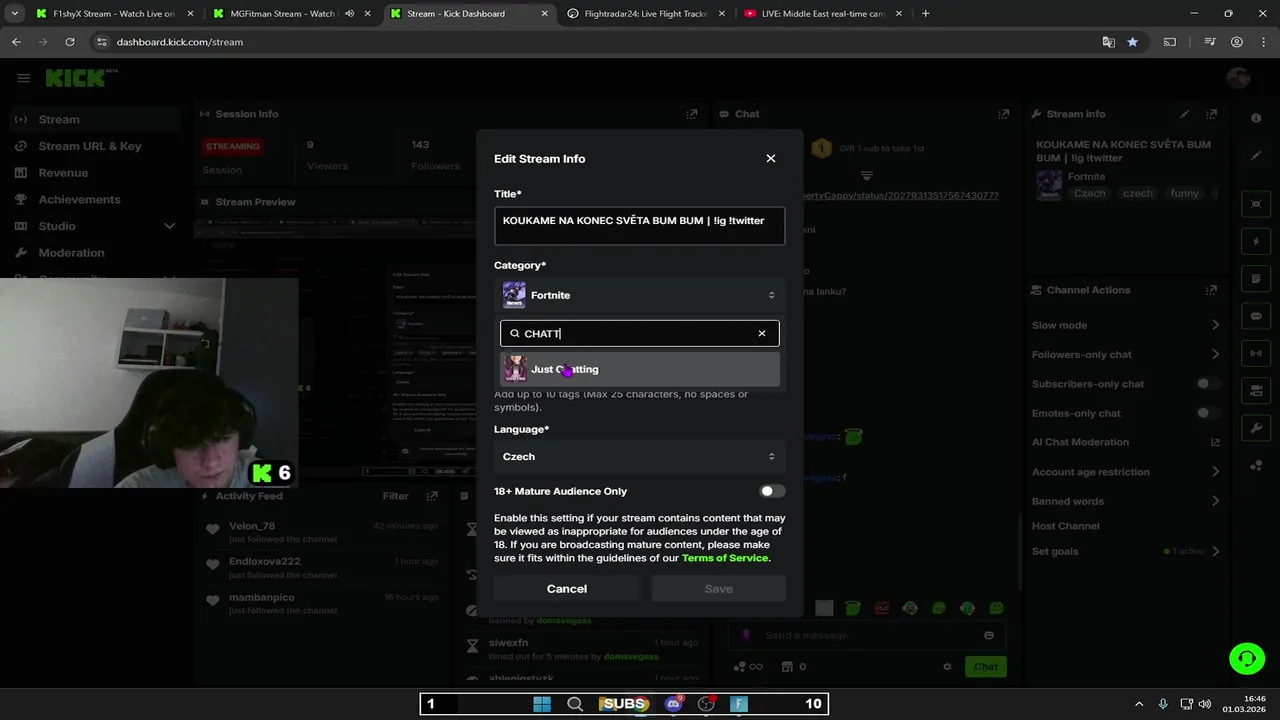
Task: Open the chat bubble icon in right toolbar
Action: (1256, 316)
